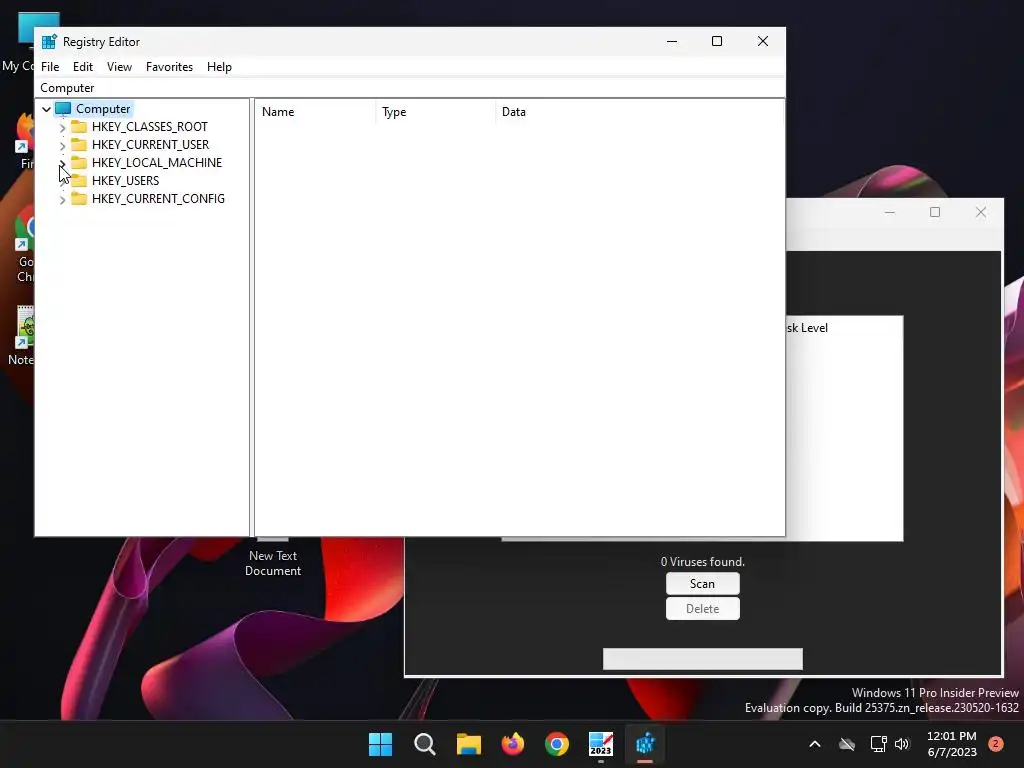Expand the HKEY_CURRENT_USER key
This screenshot has width=1024, height=768.
(63, 145)
